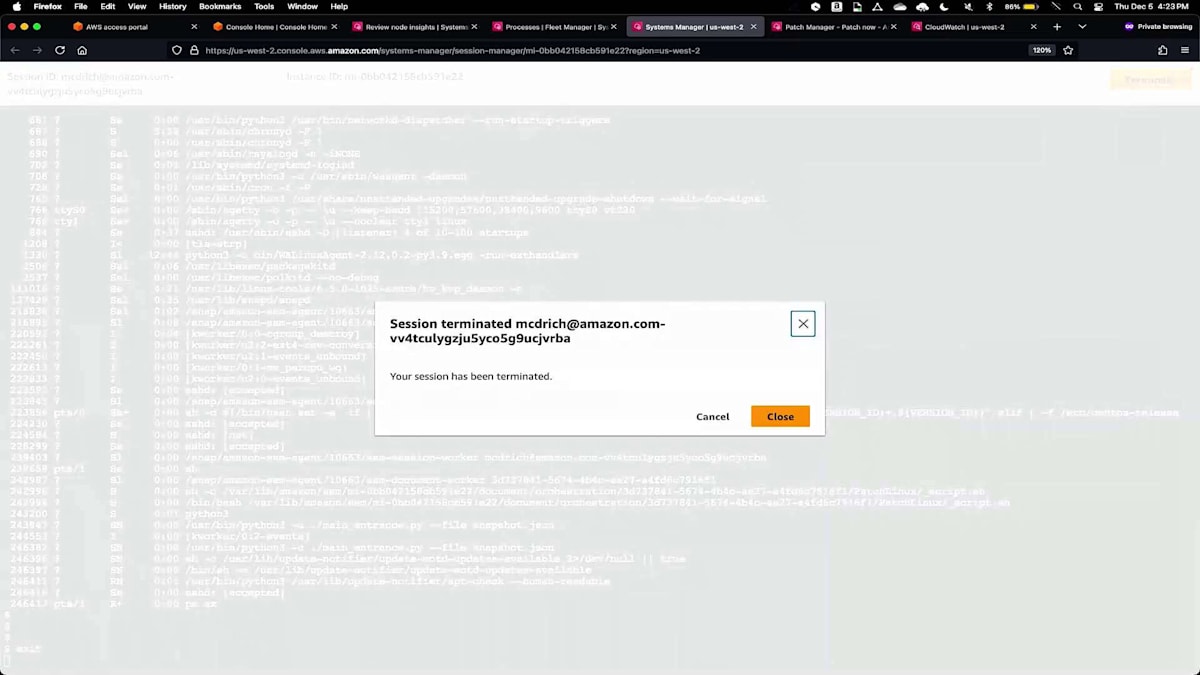Click the Private browsing indicator
This screenshot has height=675, width=1200.
1158,27
